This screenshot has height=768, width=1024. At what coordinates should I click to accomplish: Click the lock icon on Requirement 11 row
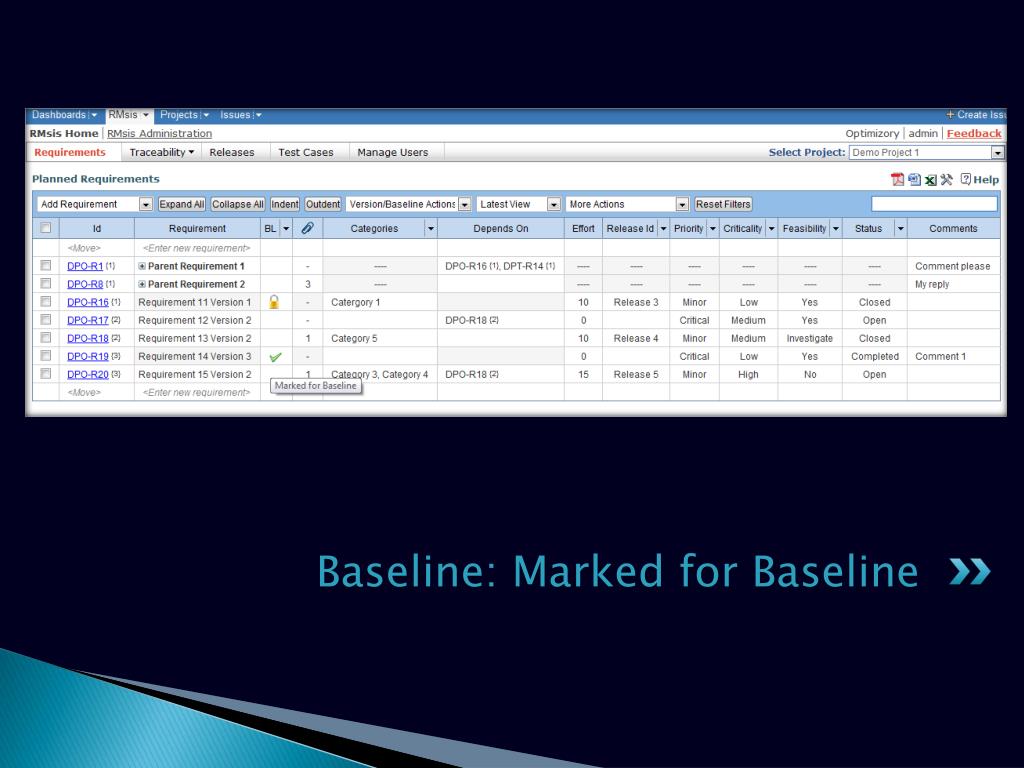pos(274,302)
